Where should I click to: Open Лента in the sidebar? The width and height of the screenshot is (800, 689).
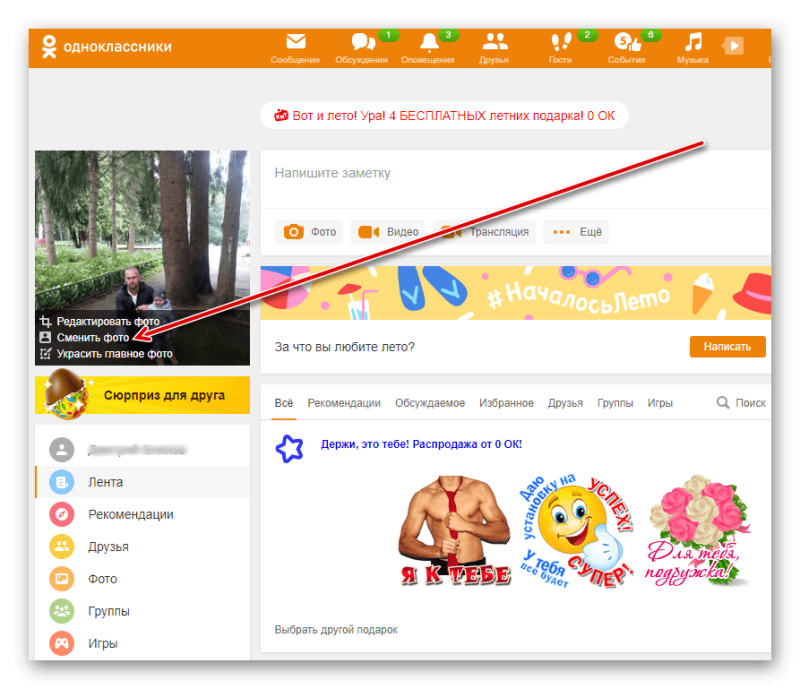(x=143, y=482)
